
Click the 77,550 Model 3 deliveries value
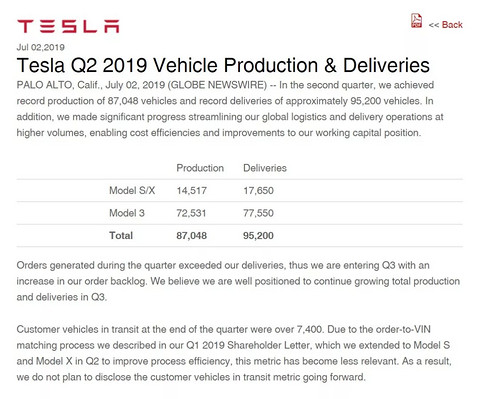pos(258,213)
